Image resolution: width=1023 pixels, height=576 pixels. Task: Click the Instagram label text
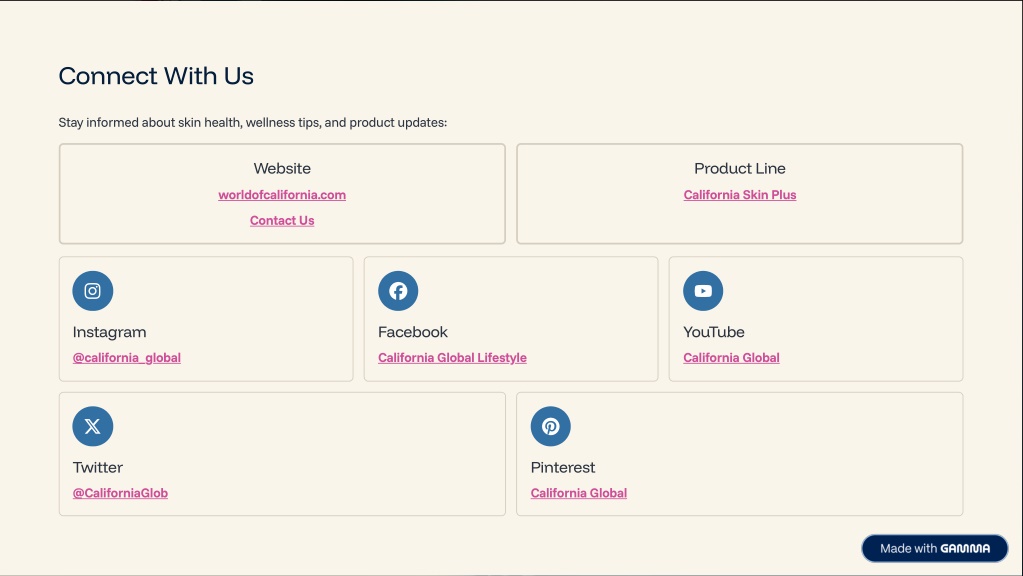tap(110, 332)
